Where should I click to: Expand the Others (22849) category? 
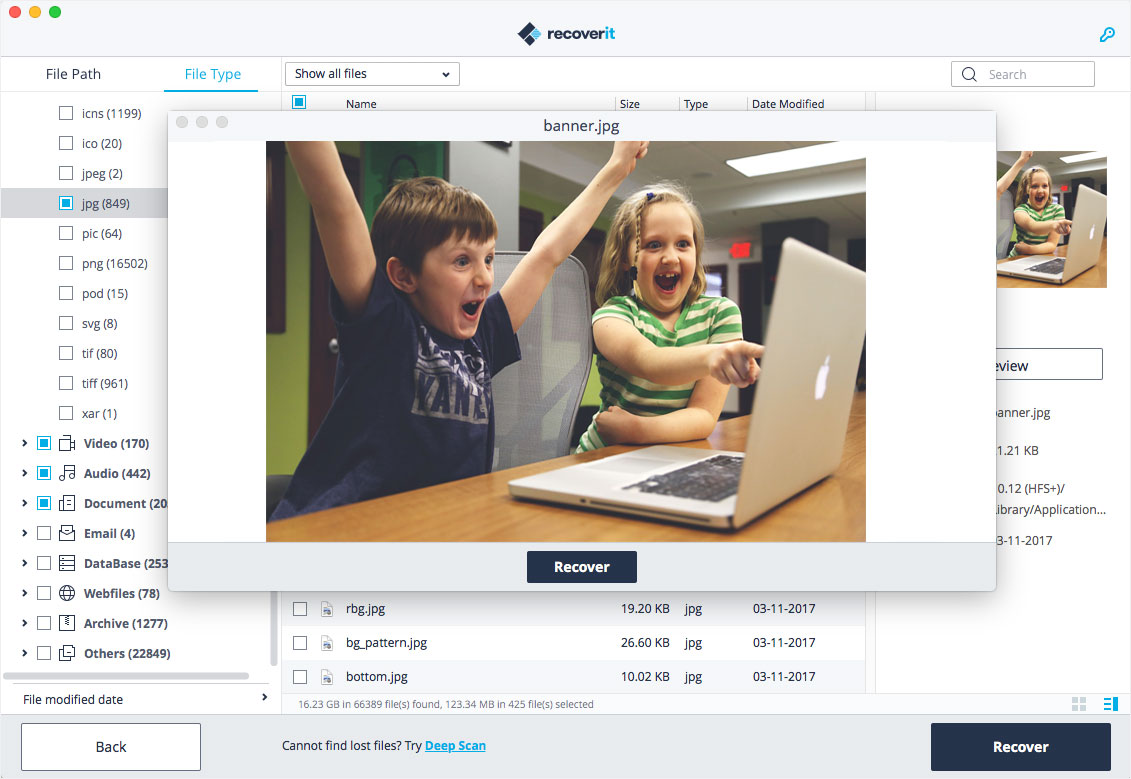click(25, 653)
